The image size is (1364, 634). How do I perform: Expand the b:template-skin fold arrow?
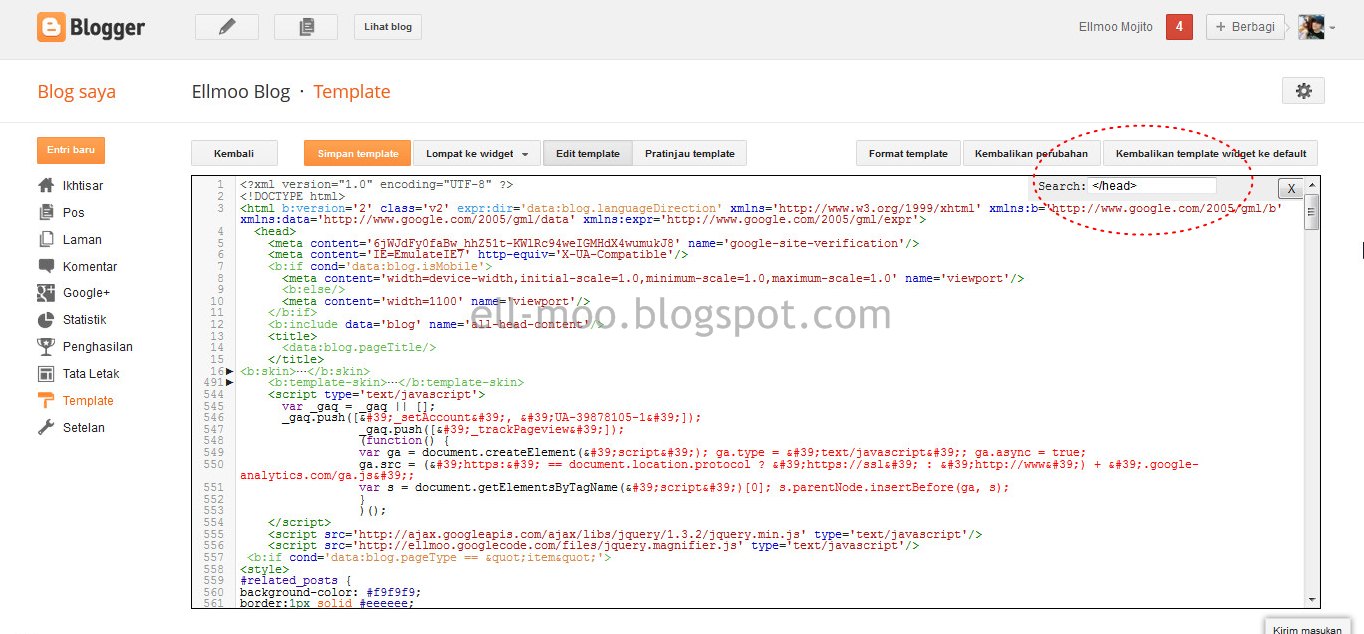point(230,382)
